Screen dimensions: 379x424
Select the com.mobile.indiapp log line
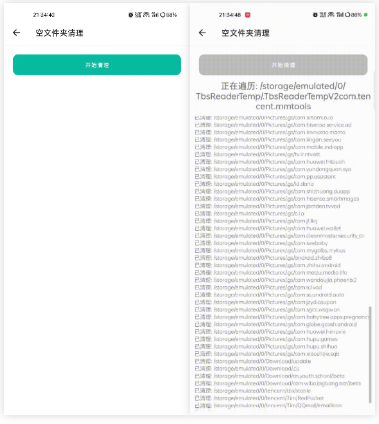click(x=269, y=147)
